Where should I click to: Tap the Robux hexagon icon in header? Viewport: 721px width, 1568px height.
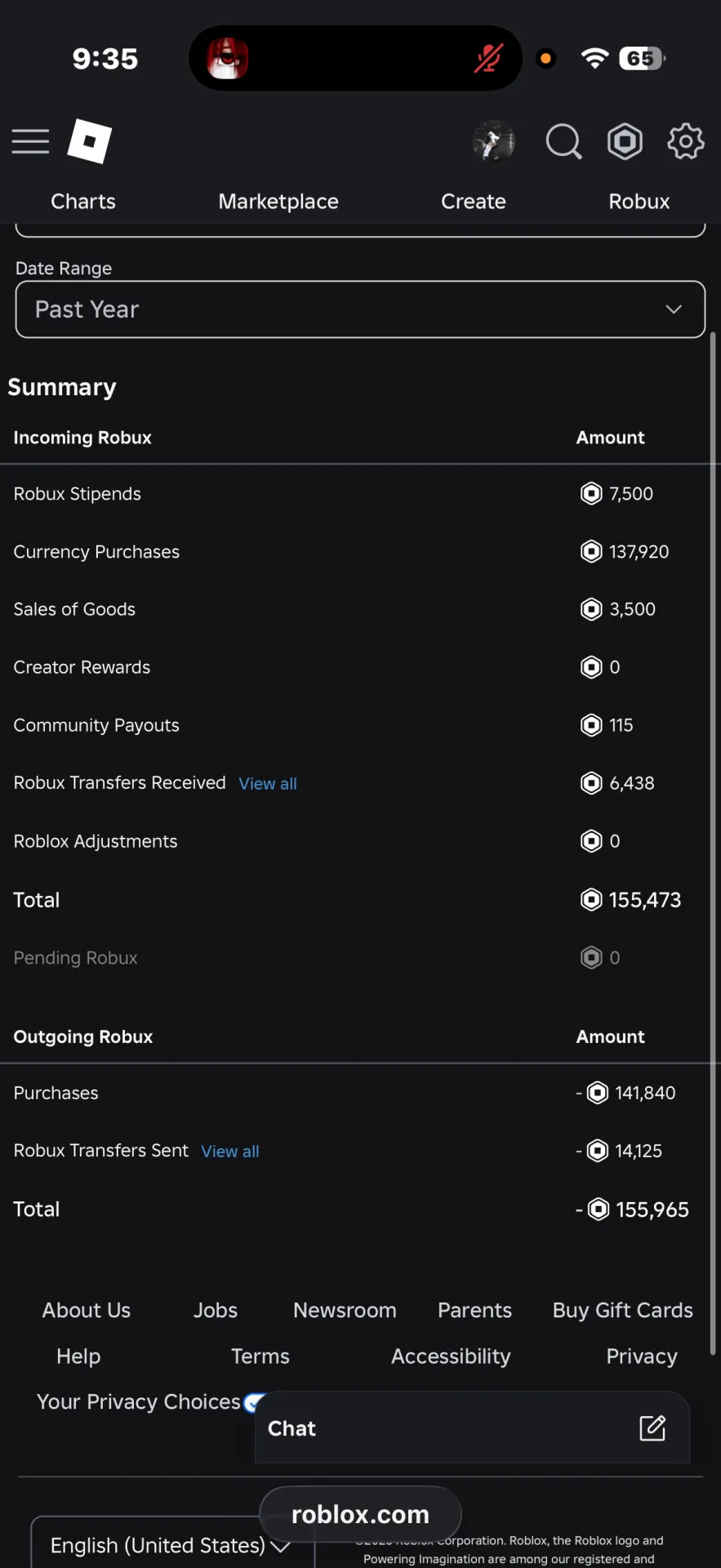[x=625, y=141]
